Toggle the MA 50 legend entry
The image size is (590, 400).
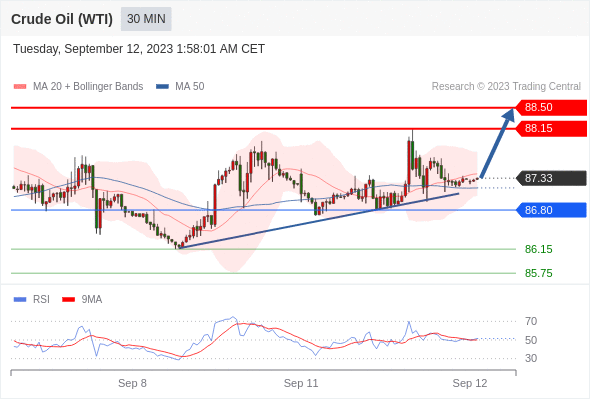point(180,87)
